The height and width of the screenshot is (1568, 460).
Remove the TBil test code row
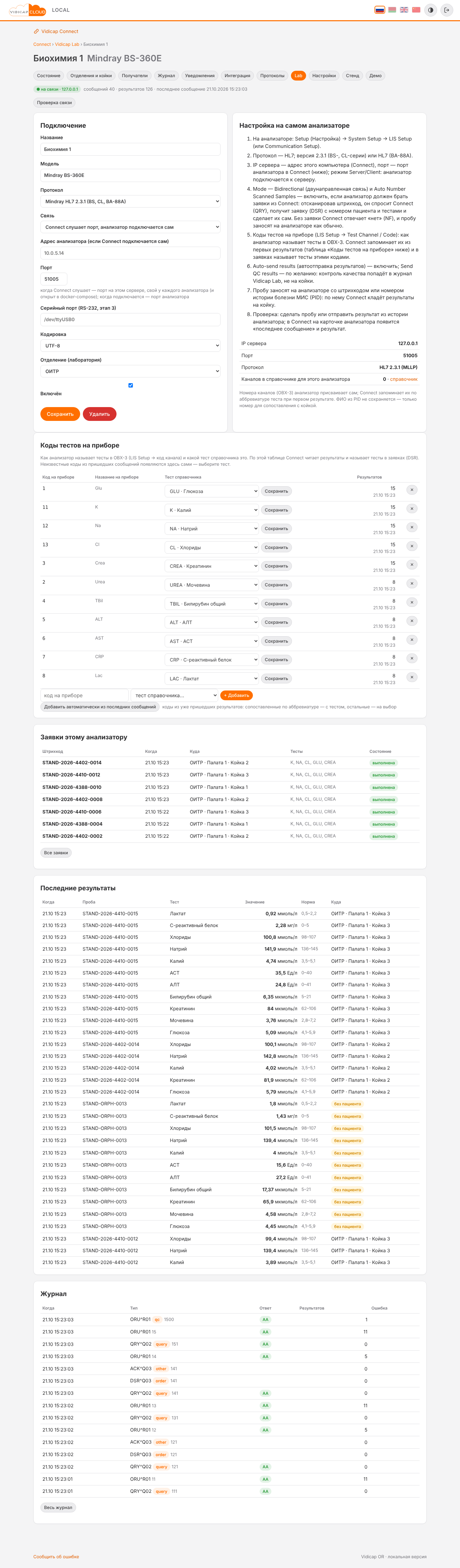412,603
